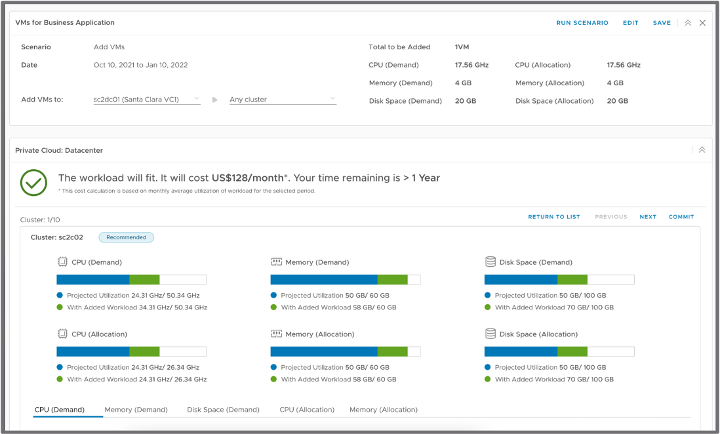
Task: Click the CPU (Demand) utilization bar
Action: point(131,280)
